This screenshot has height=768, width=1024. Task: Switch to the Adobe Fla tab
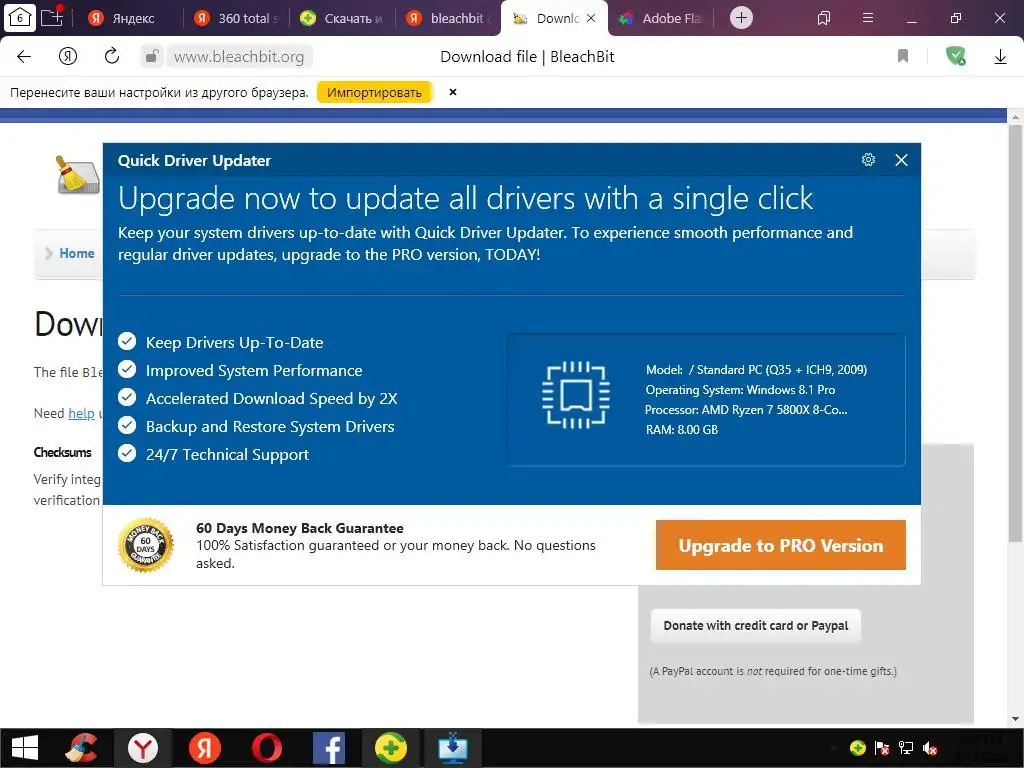click(660, 18)
